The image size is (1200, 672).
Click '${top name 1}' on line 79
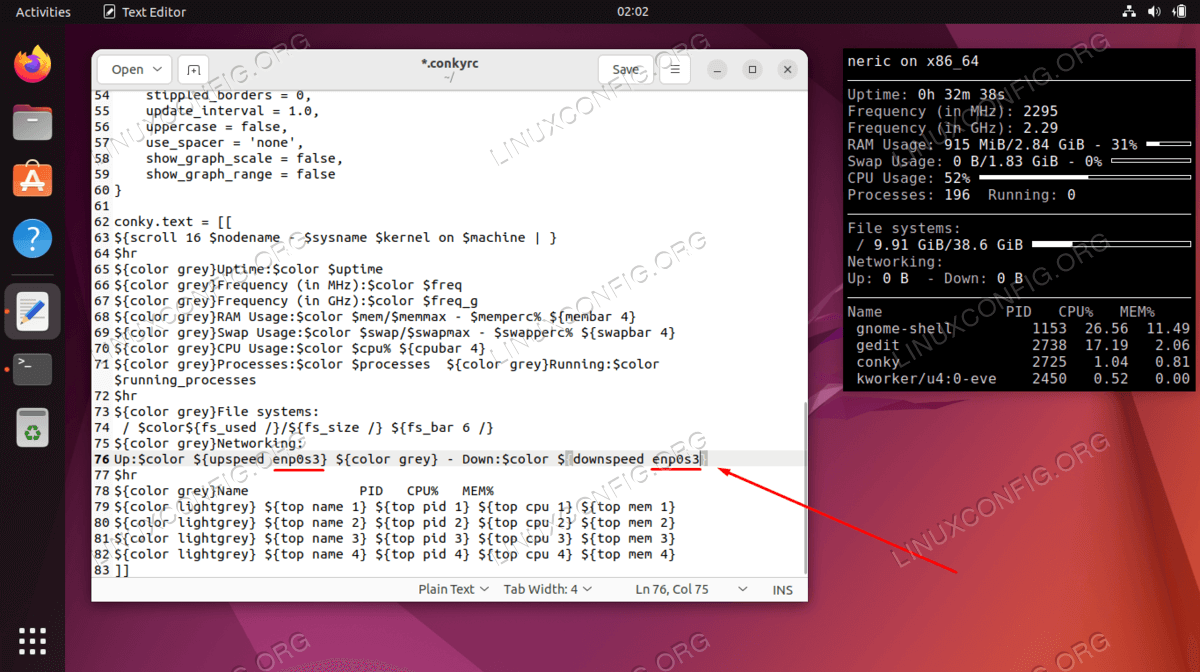[318, 507]
